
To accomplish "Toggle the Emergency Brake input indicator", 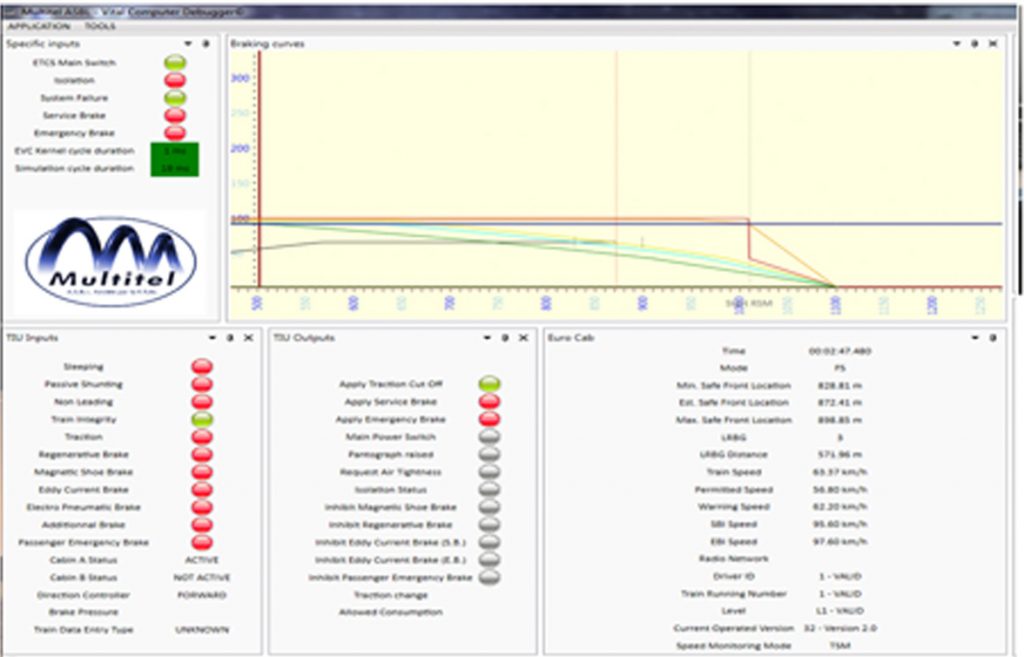I will [x=175, y=133].
